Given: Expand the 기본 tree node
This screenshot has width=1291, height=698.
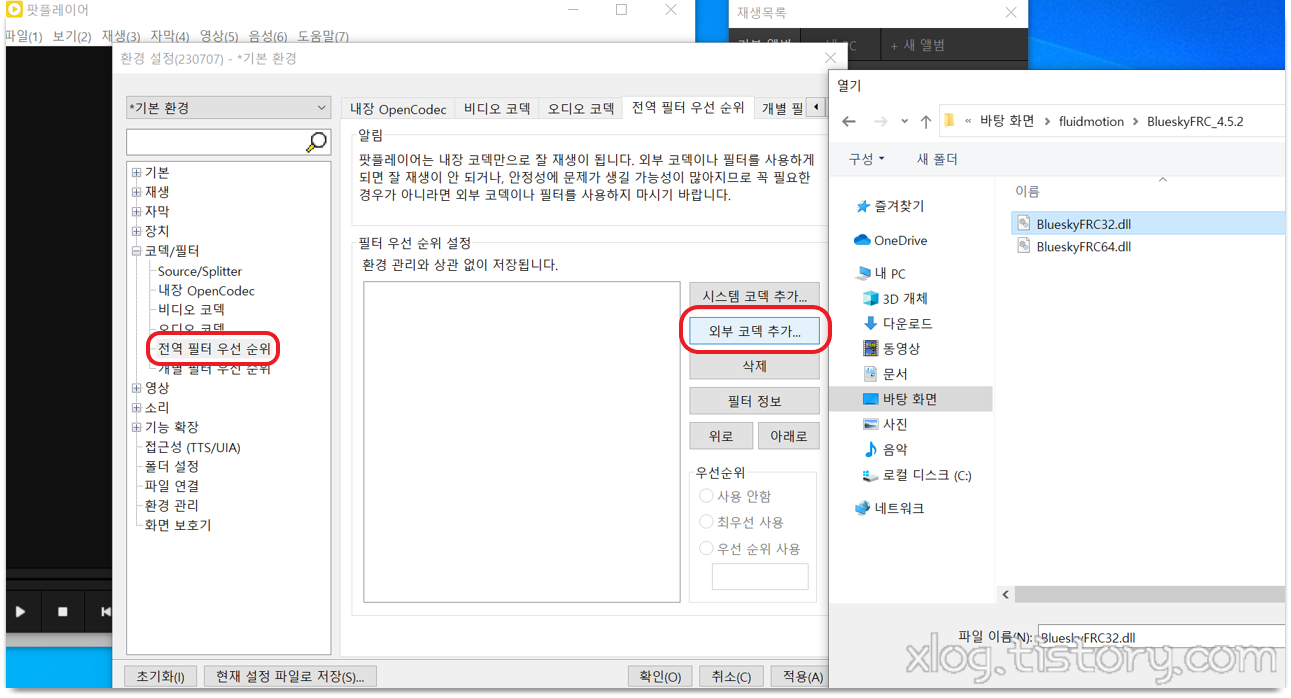Looking at the screenshot, I should [x=136, y=172].
